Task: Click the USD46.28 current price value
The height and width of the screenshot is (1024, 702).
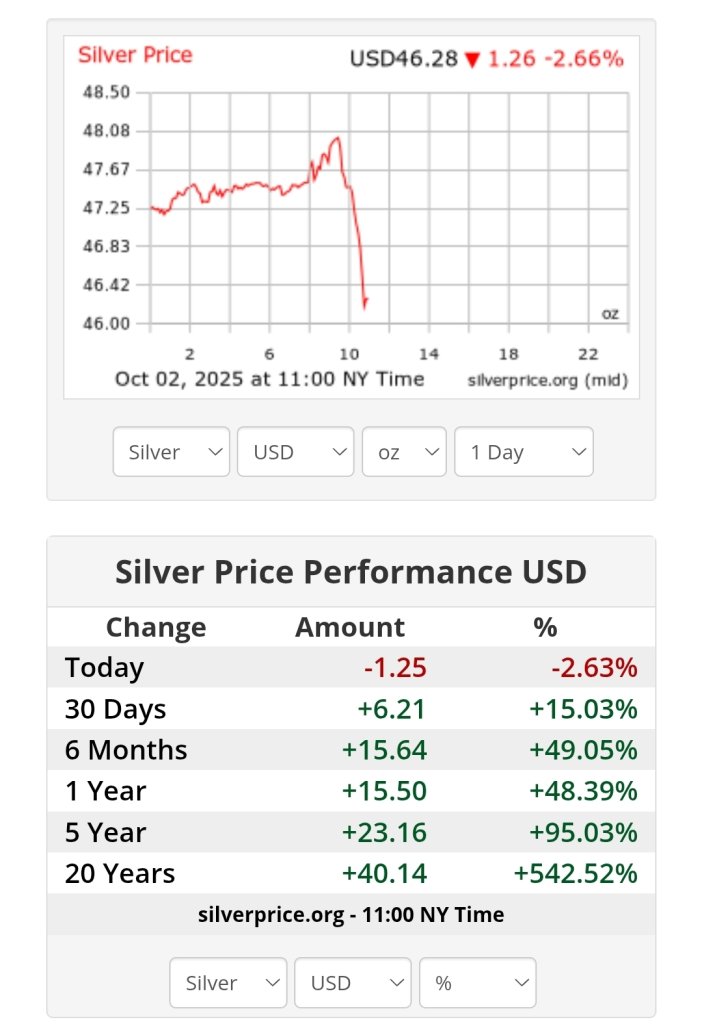Action: (403, 59)
